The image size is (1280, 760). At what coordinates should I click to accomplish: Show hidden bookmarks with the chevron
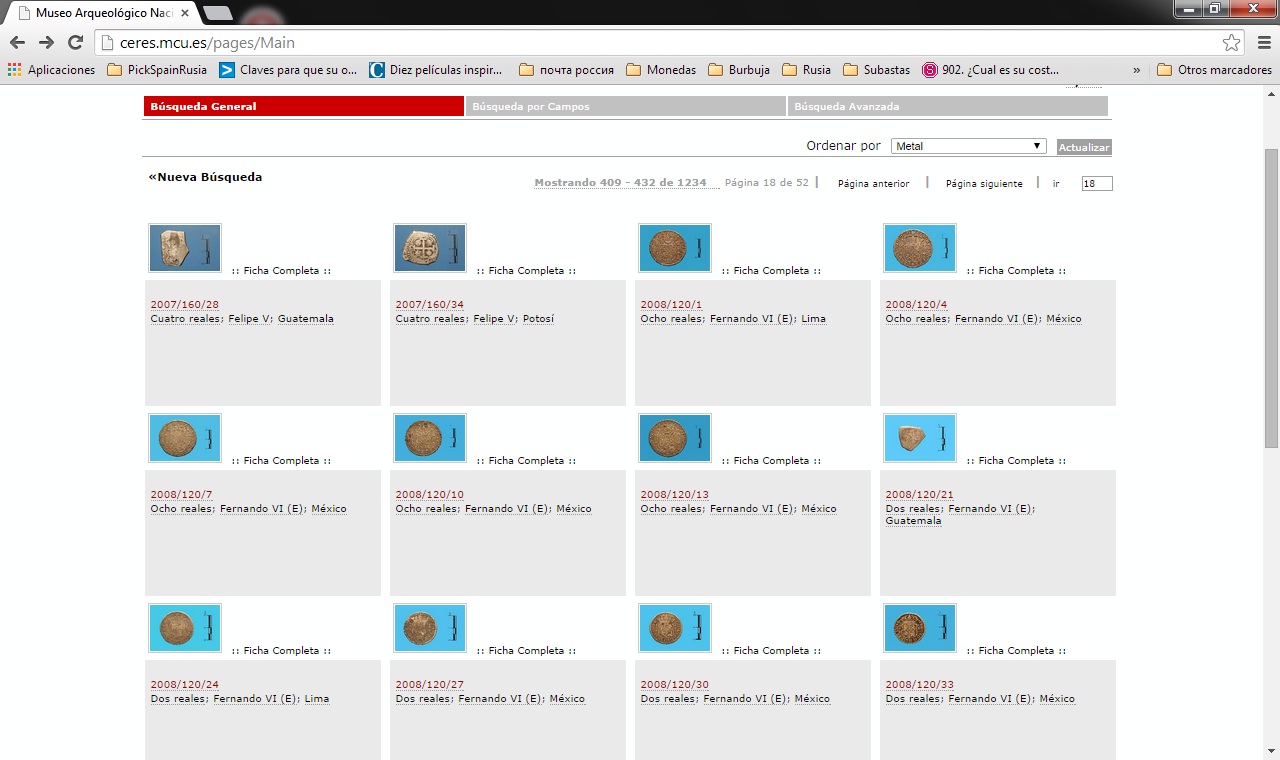pos(1137,70)
